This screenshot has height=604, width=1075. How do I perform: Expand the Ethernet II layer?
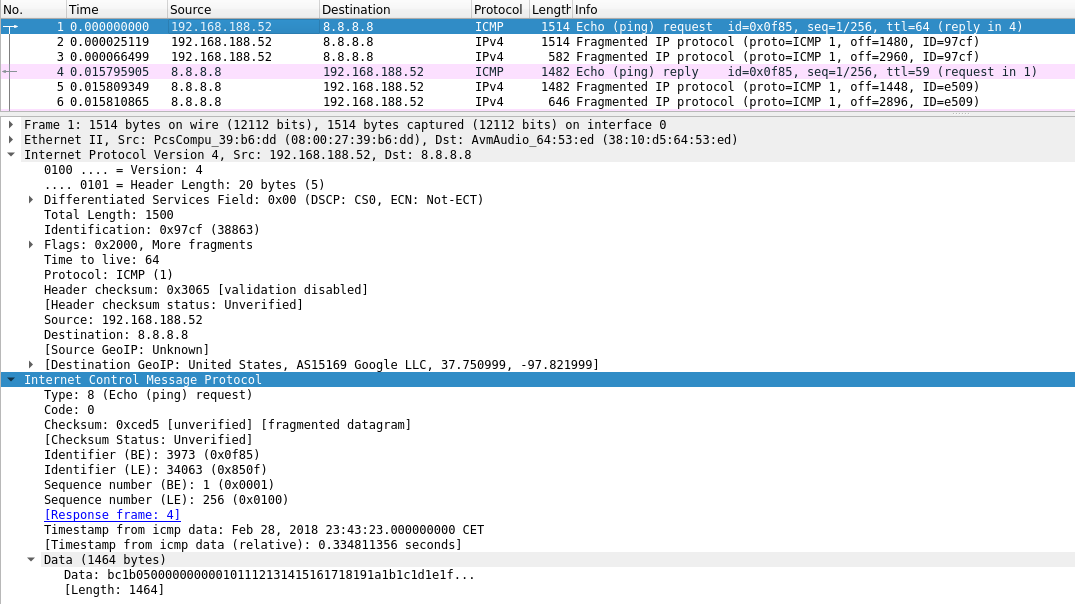tap(11, 140)
